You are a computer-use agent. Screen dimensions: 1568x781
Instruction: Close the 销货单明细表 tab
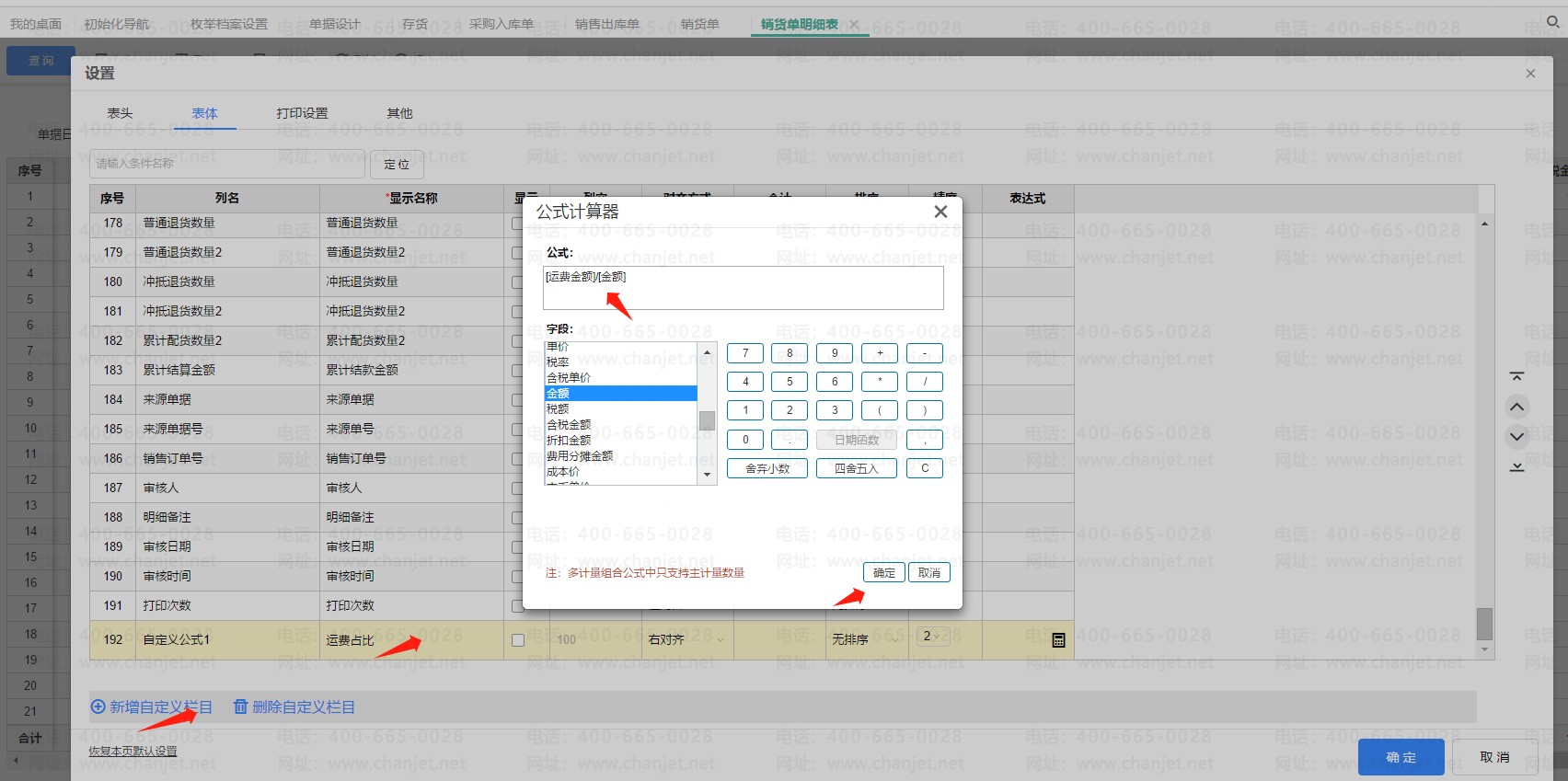coord(854,25)
